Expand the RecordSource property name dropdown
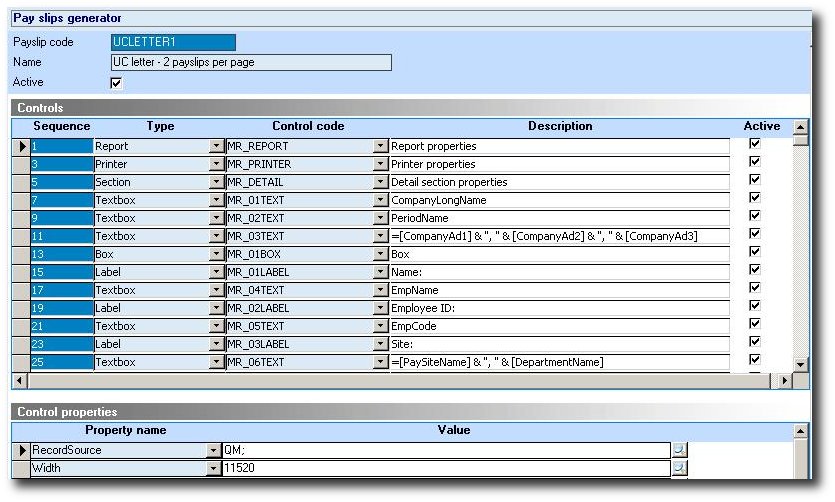Viewport: 835px width, 502px height. coord(213,451)
